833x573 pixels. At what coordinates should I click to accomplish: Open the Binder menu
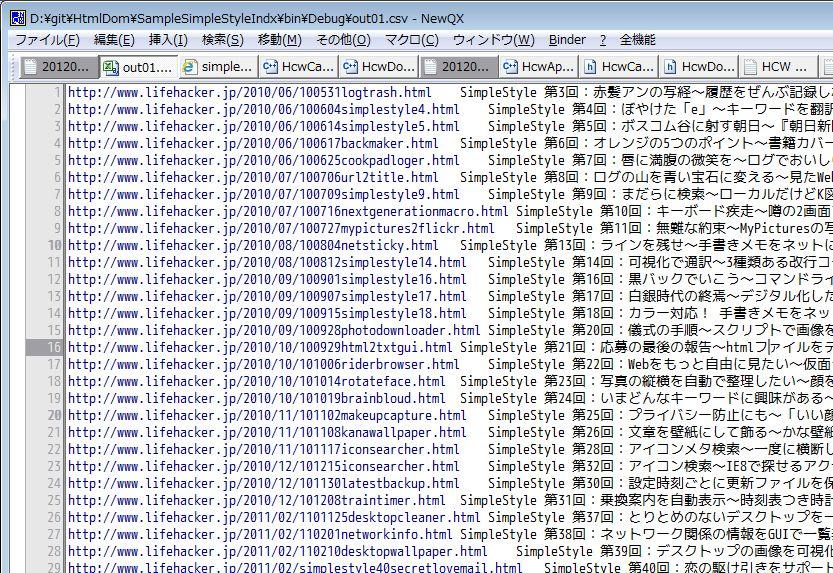click(567, 40)
